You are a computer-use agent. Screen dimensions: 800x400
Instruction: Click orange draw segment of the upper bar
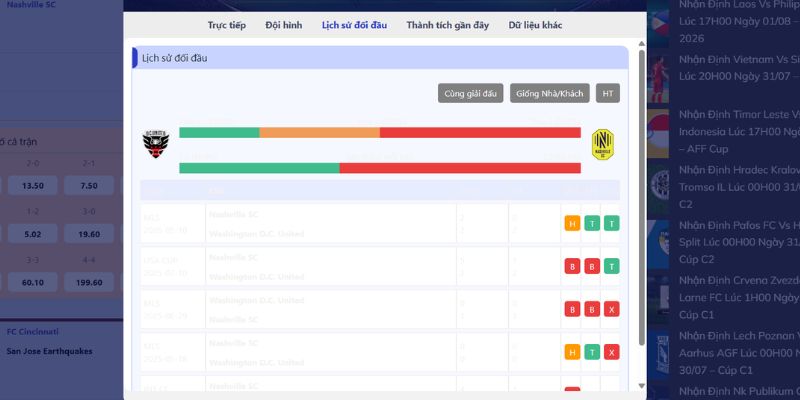point(319,133)
